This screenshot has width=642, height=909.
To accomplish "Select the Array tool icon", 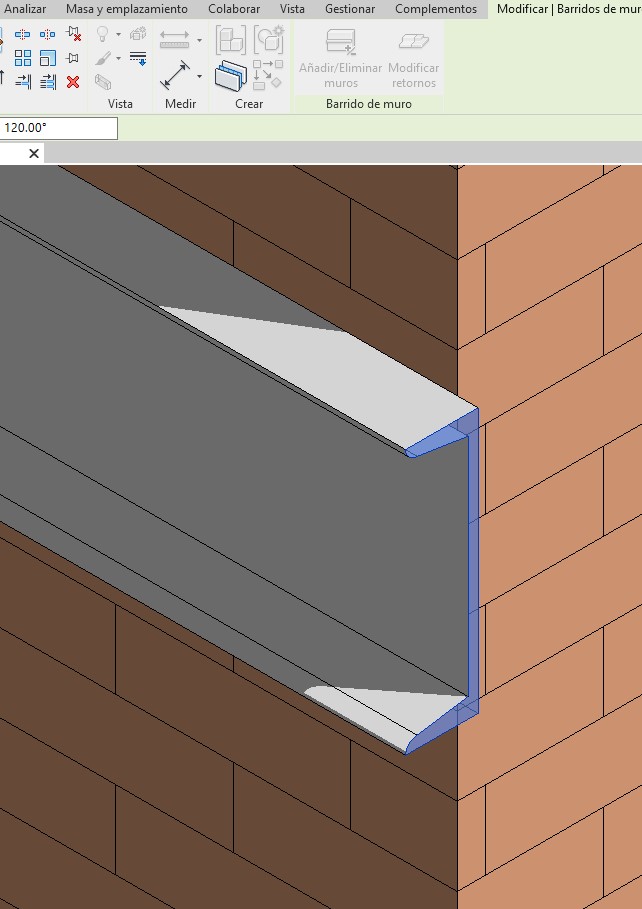I will coord(22,58).
